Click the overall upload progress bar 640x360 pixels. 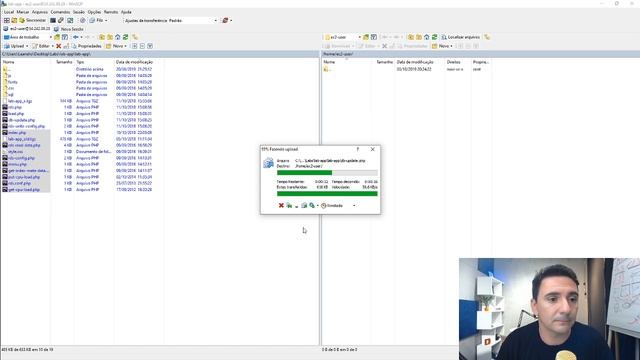[x=327, y=193]
